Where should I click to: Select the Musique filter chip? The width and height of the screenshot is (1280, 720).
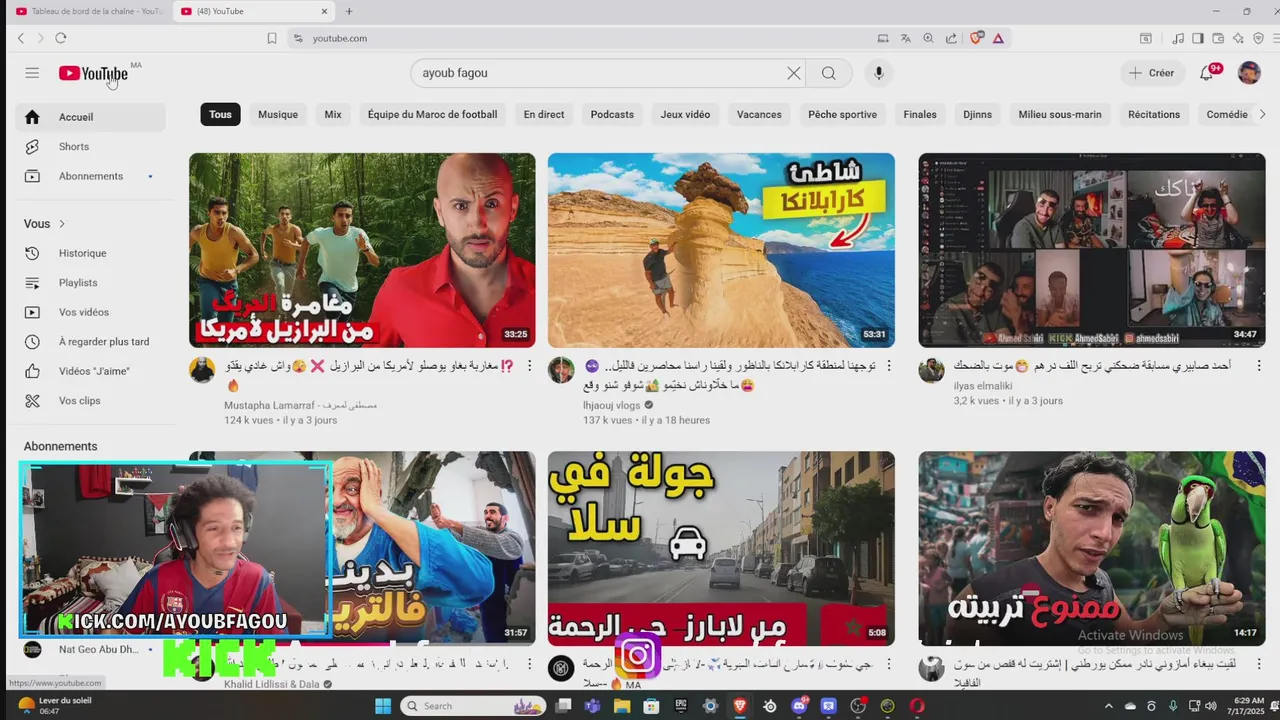[278, 114]
